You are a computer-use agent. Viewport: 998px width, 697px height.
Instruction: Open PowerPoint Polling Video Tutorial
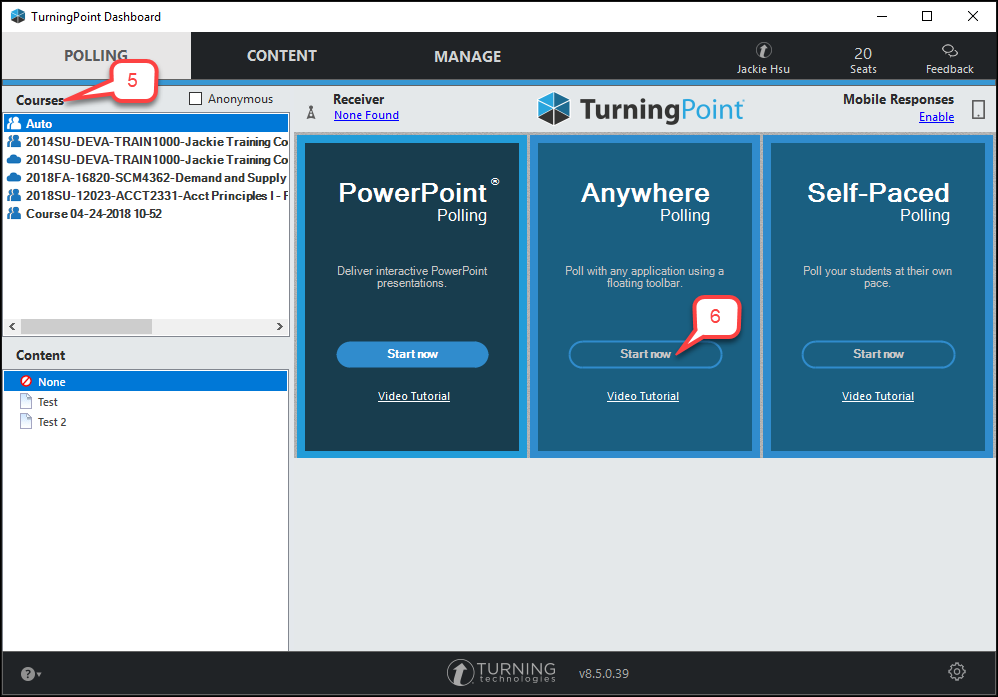point(414,396)
